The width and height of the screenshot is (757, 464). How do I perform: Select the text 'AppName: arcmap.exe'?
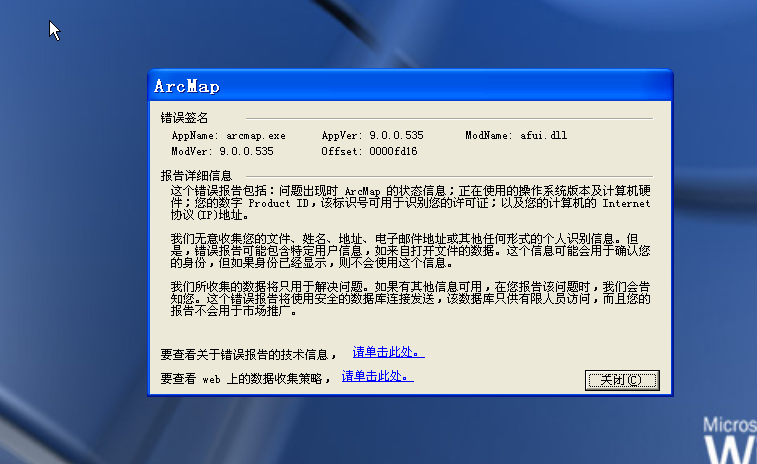[x=229, y=136]
